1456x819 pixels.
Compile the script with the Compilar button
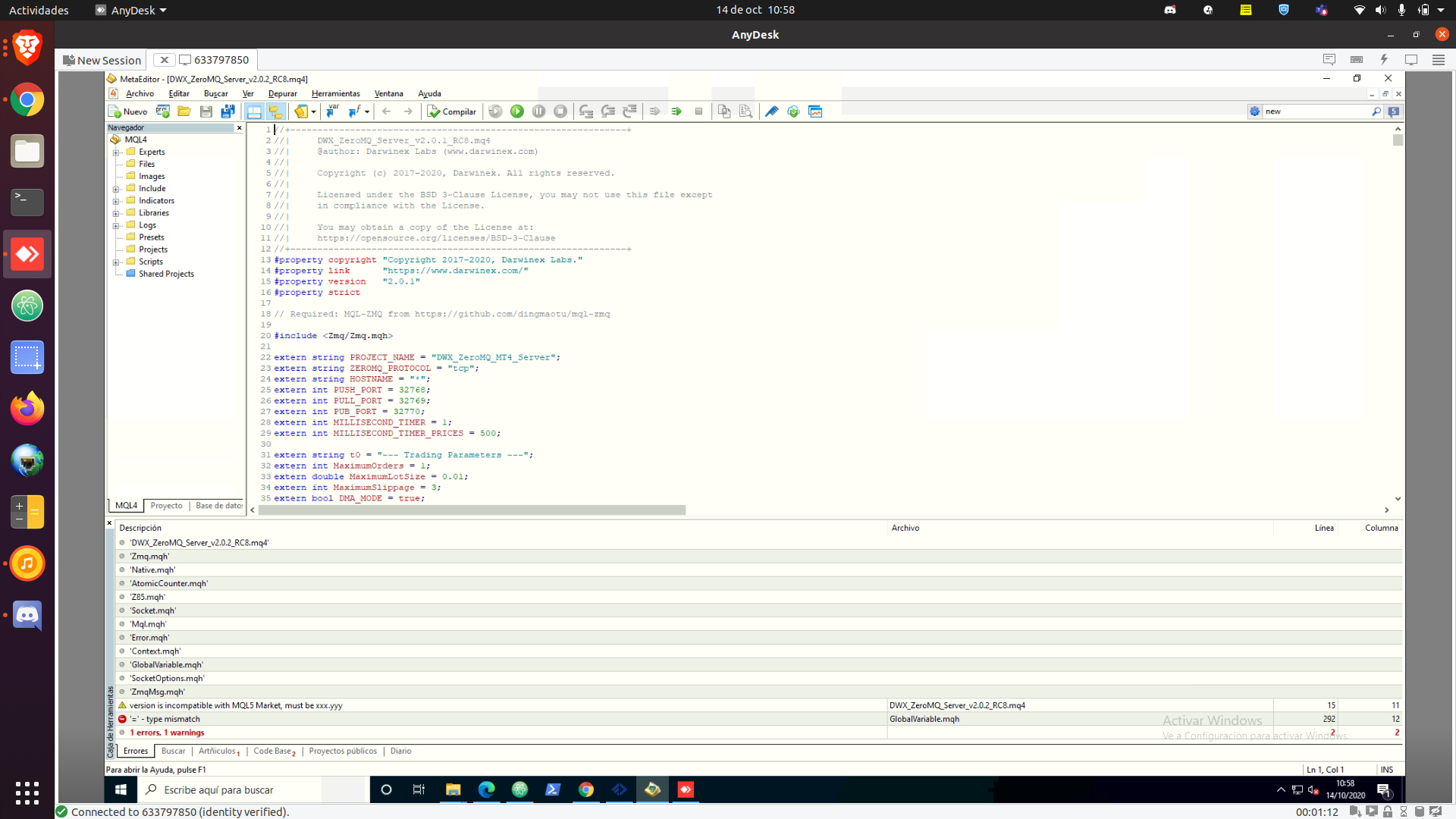[452, 111]
